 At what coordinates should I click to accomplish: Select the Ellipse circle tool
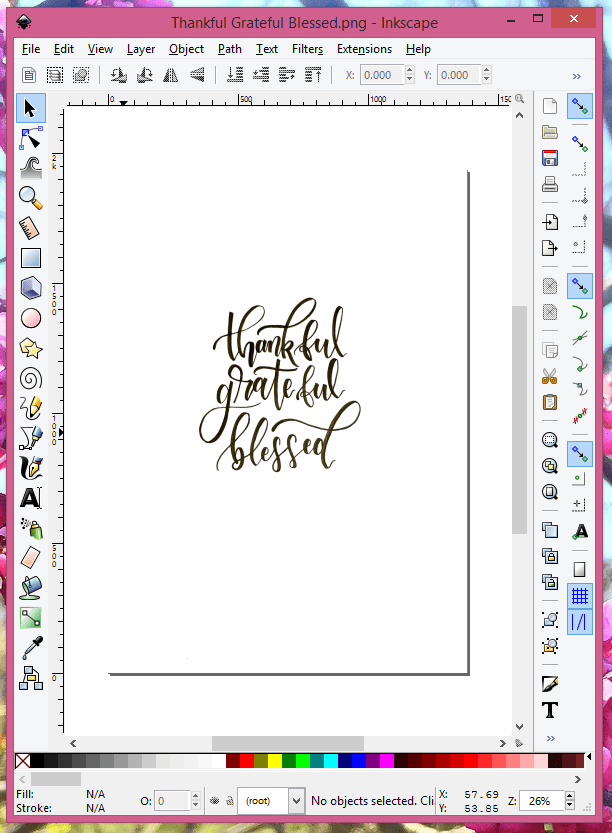[30, 318]
